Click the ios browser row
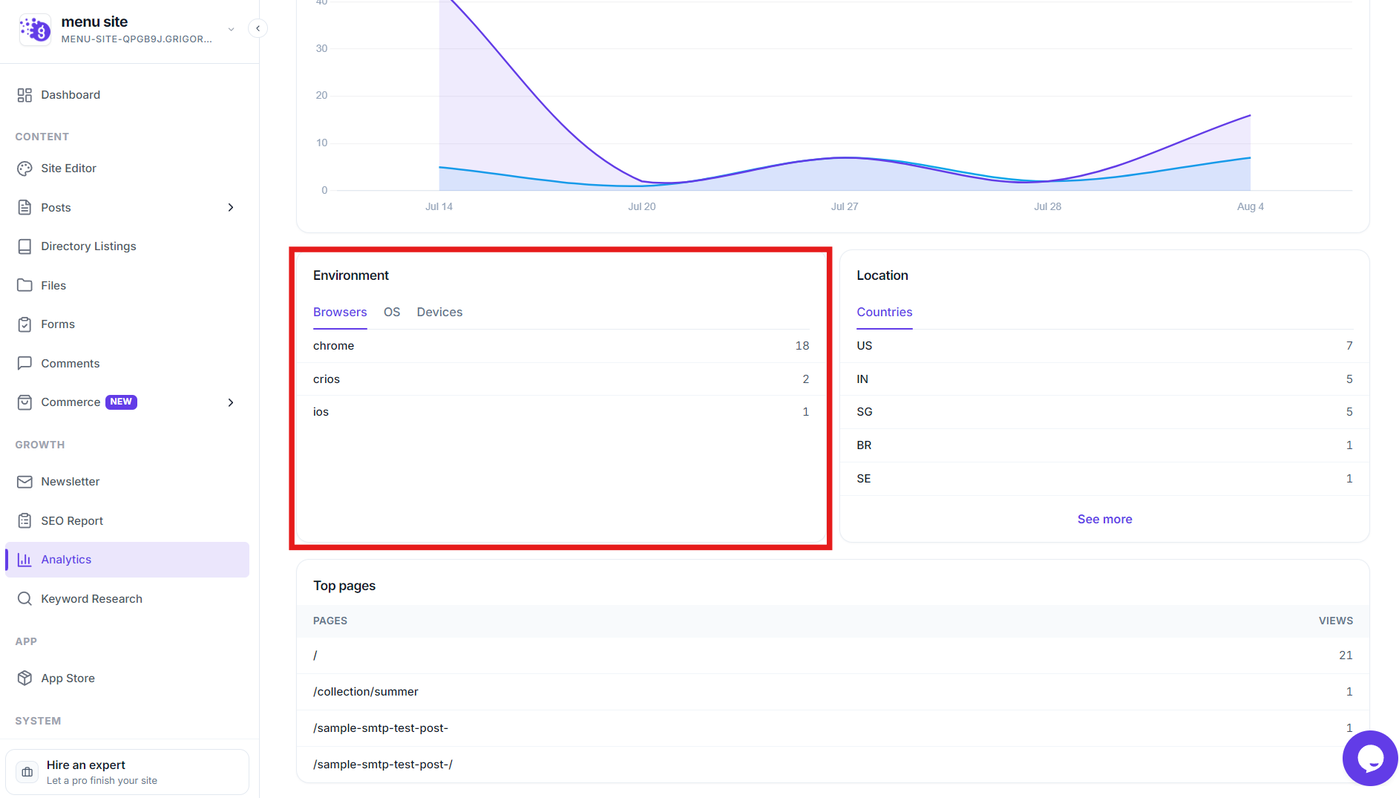 pos(561,412)
